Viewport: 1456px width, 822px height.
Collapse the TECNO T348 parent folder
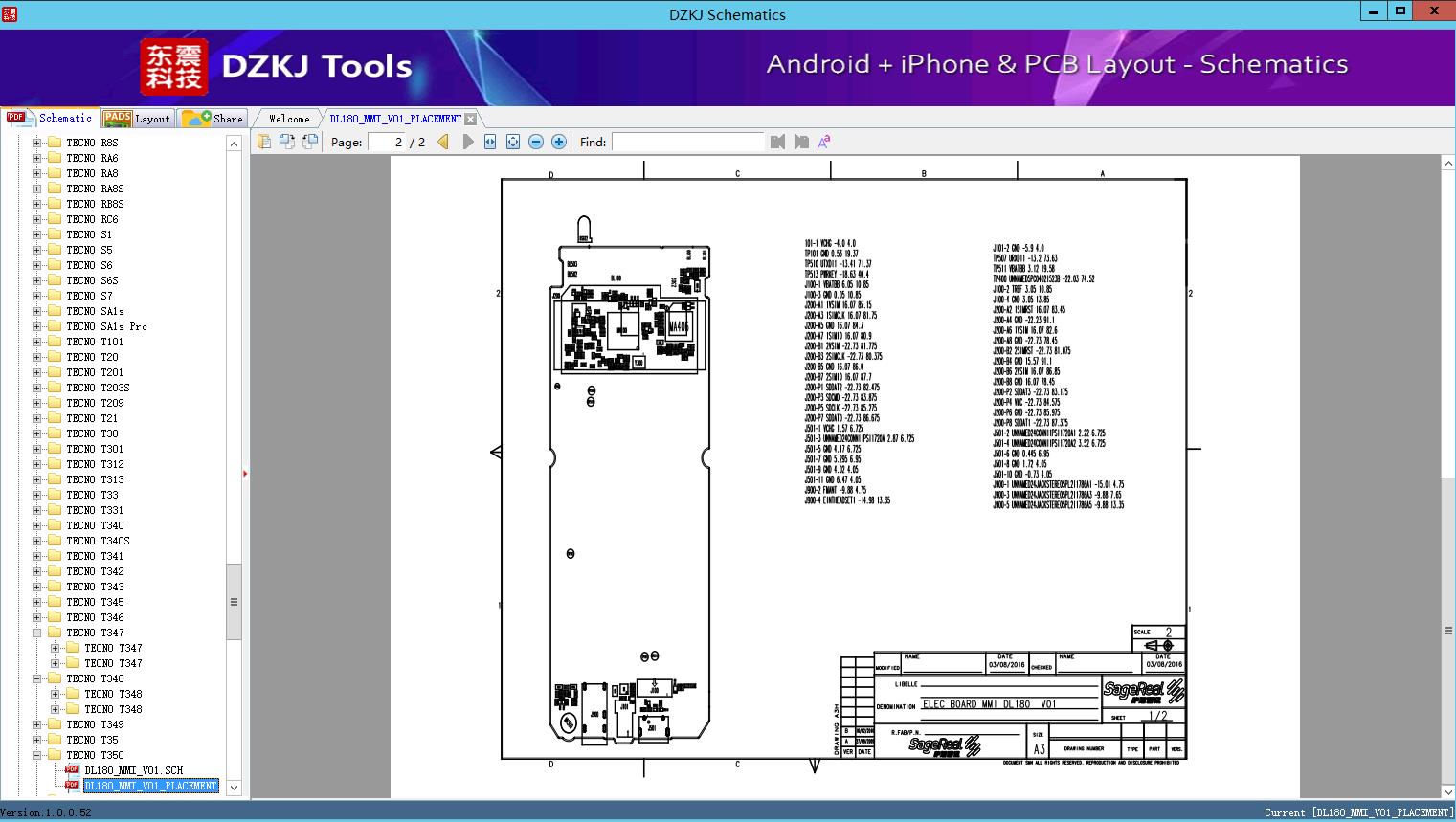click(37, 678)
